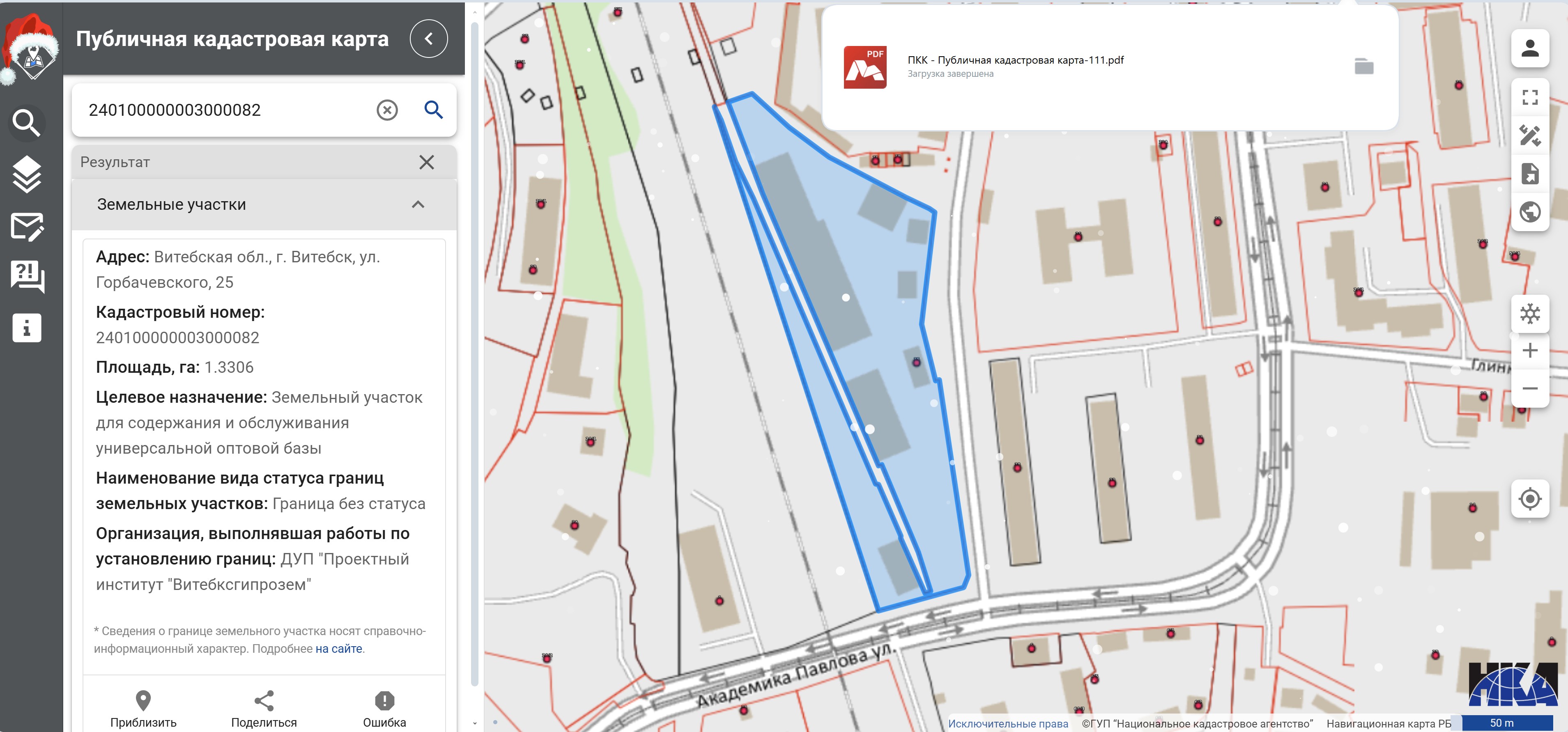This screenshot has width=1568, height=732.
Task: Open the layers panel icon
Action: pyautogui.click(x=27, y=174)
